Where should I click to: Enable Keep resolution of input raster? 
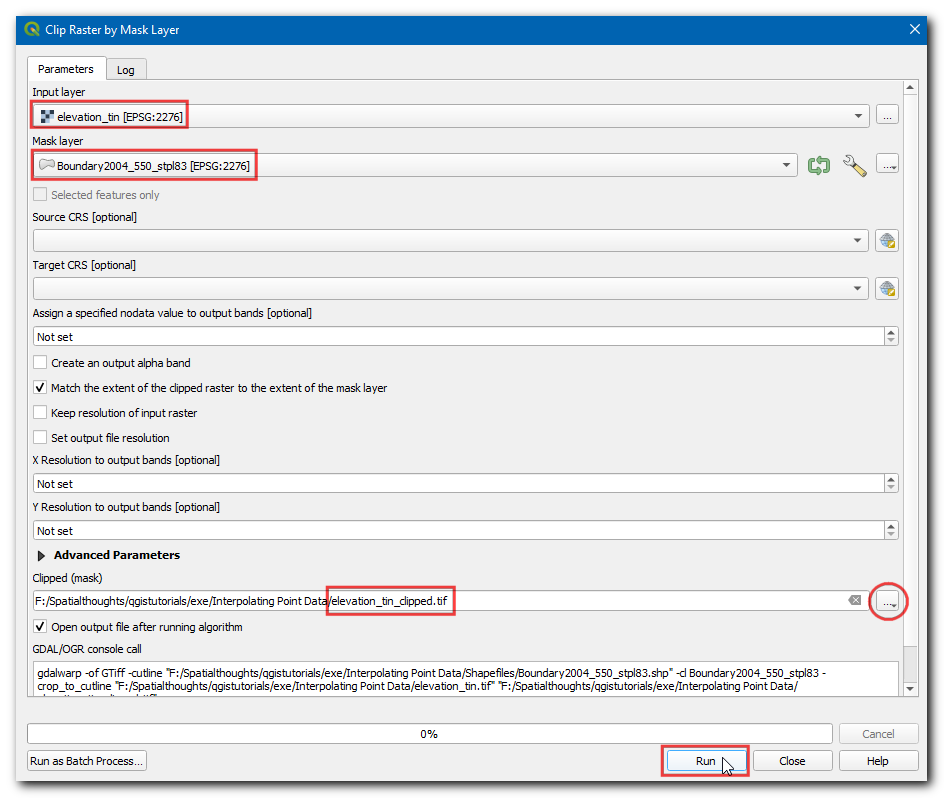pyautogui.click(x=41, y=413)
